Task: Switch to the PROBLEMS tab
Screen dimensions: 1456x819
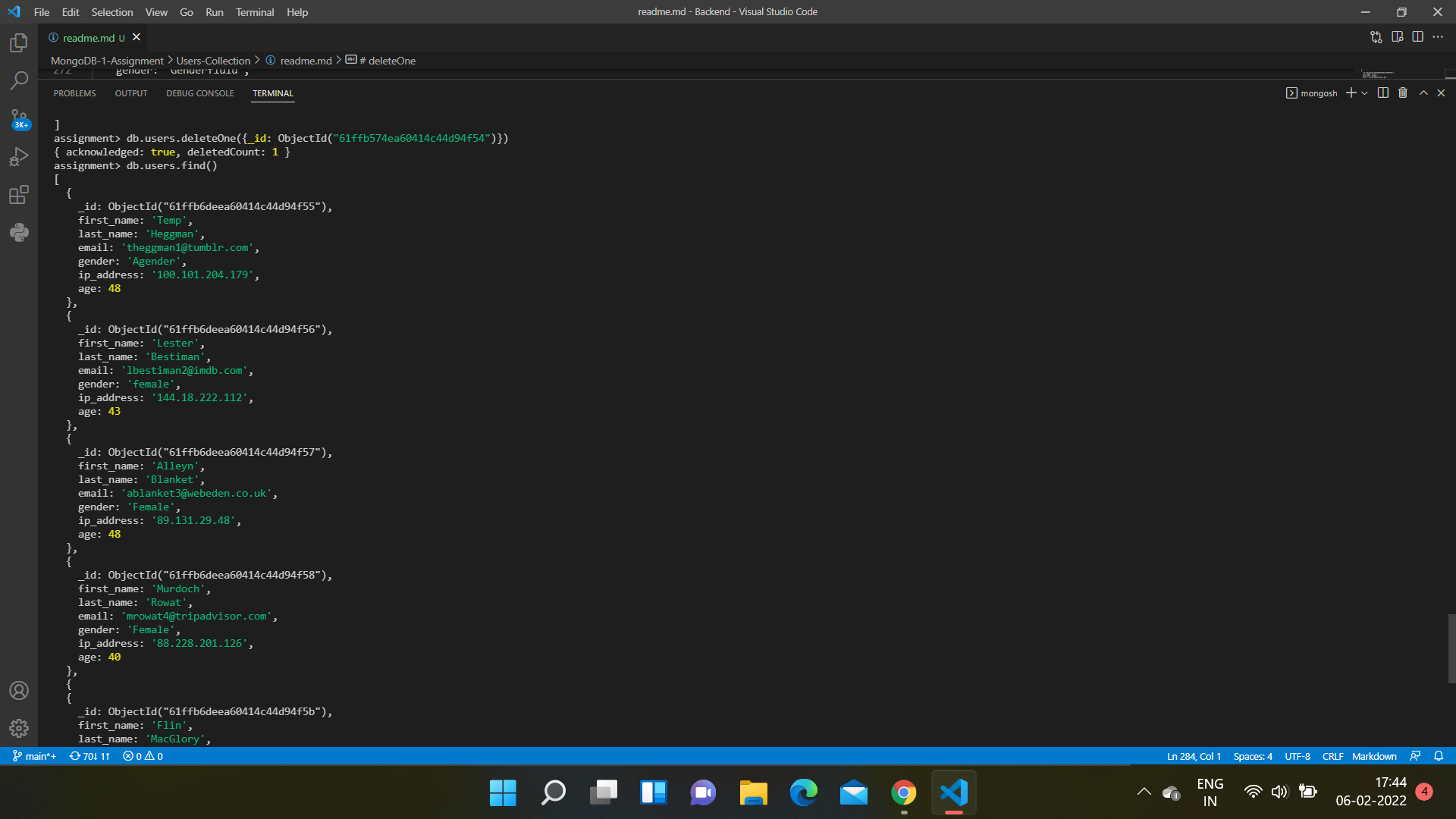Action: [x=74, y=93]
